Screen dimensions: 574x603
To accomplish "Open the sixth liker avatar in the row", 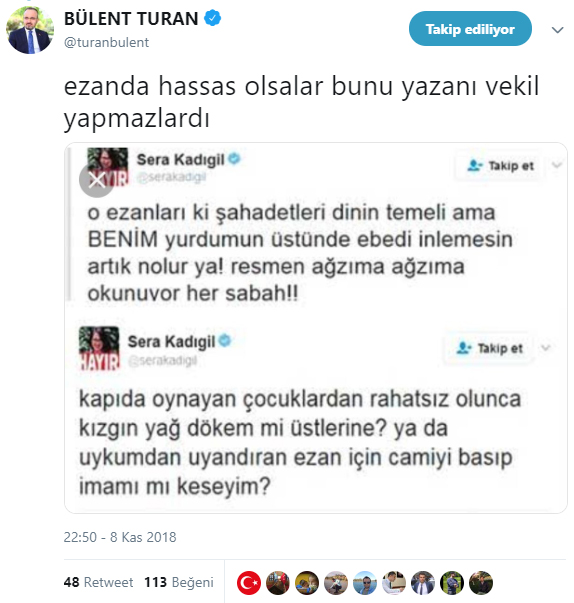I will pyautogui.click(x=394, y=583).
